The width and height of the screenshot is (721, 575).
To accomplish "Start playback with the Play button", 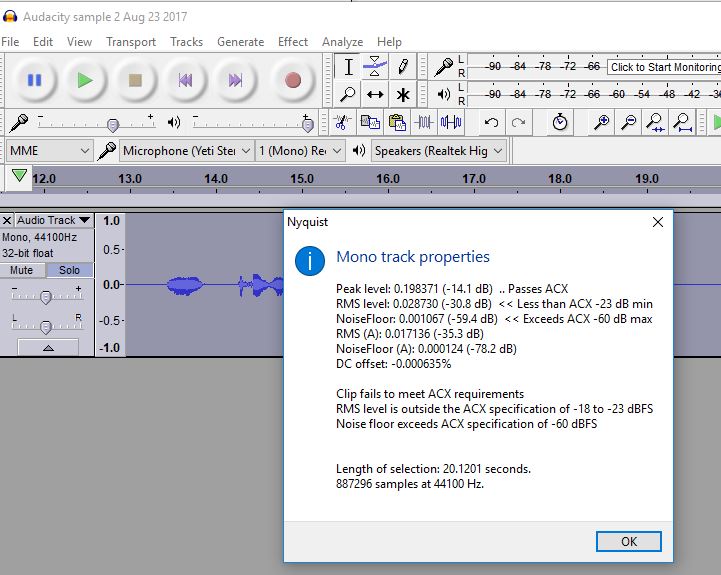I will click(x=85, y=80).
